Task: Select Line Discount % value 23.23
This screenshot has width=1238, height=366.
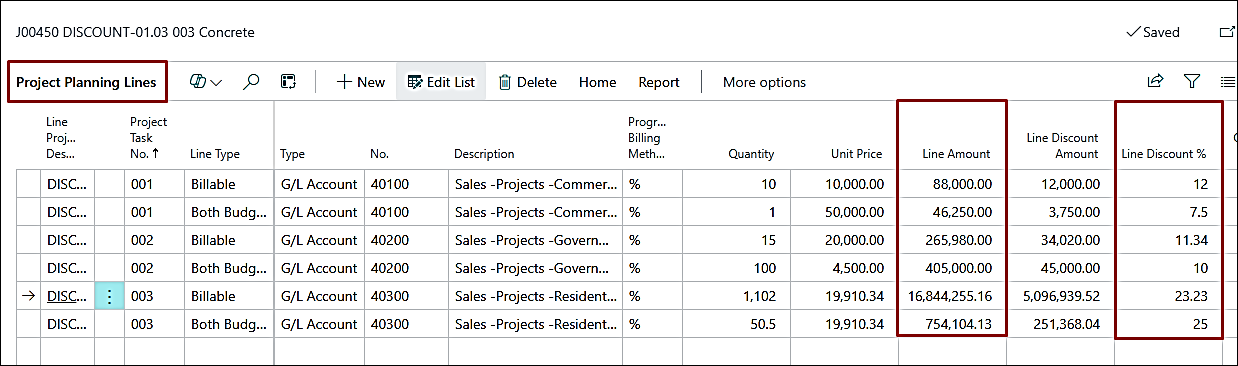Action: click(x=1167, y=296)
